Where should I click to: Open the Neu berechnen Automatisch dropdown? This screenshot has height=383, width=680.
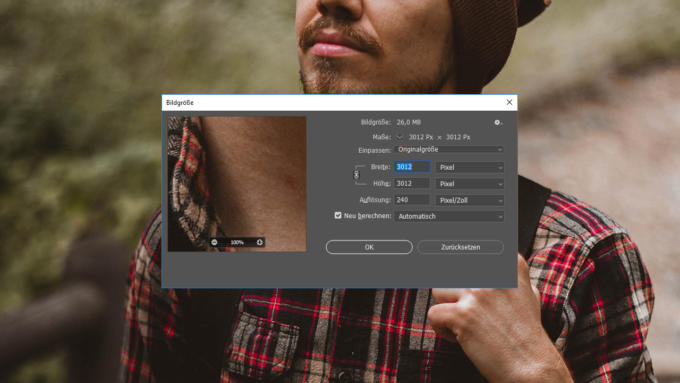[x=449, y=216]
